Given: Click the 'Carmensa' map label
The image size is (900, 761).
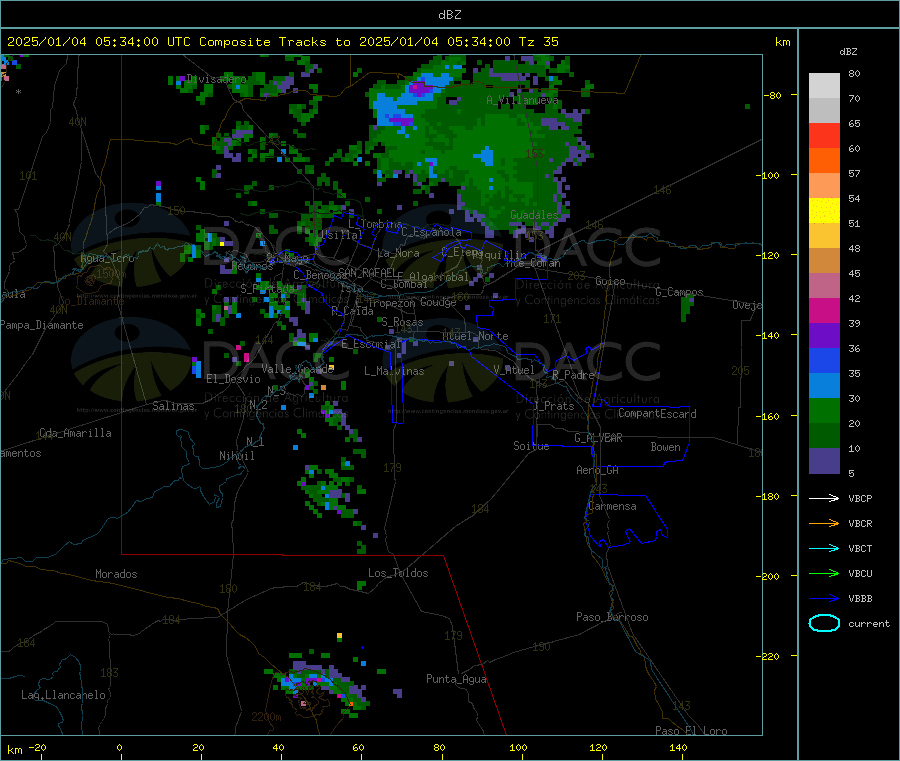Looking at the screenshot, I should [612, 506].
